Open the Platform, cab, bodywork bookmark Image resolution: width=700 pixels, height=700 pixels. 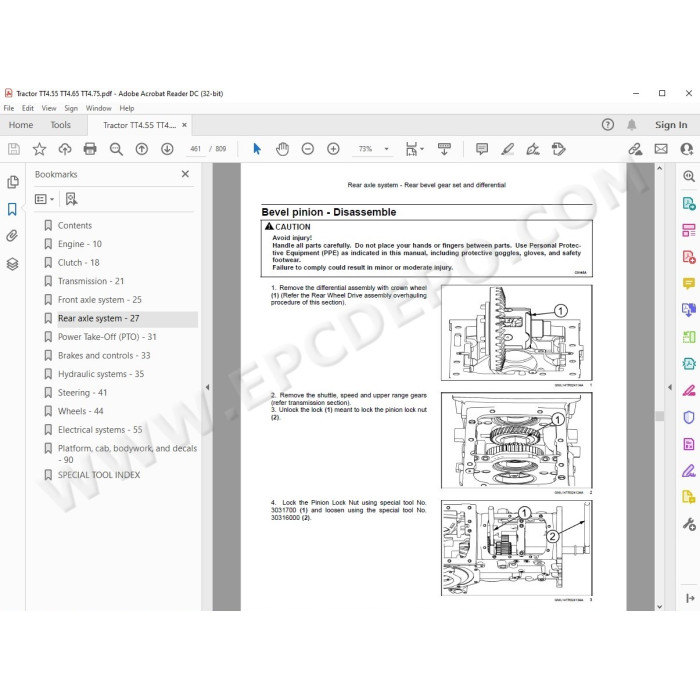[x=127, y=454]
